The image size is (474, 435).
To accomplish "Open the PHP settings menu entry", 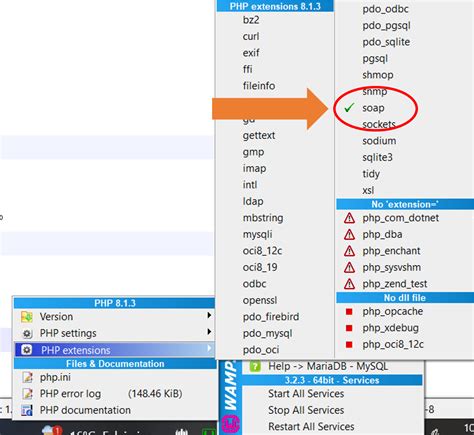I will (114, 333).
